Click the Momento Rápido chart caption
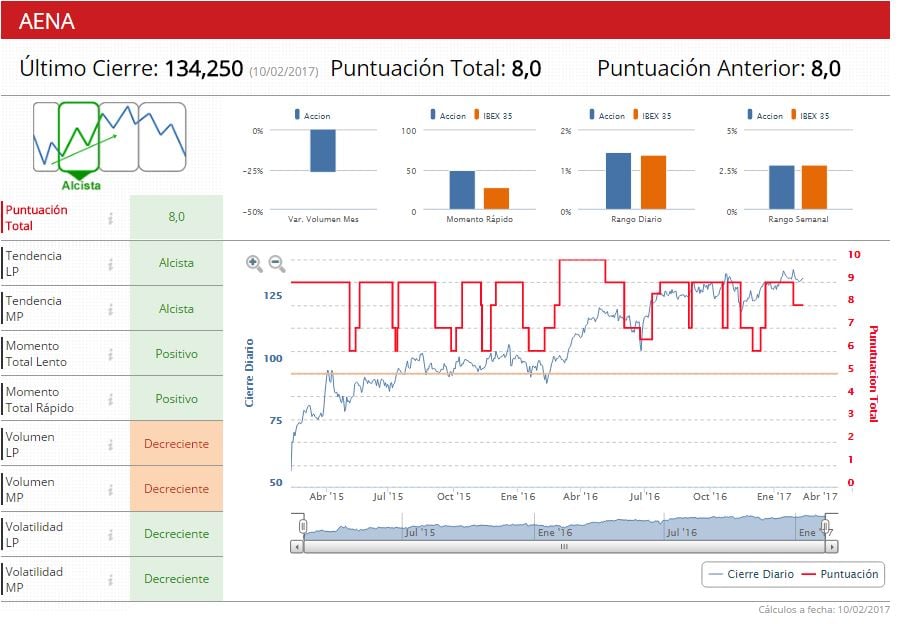The image size is (900, 624). (x=479, y=219)
